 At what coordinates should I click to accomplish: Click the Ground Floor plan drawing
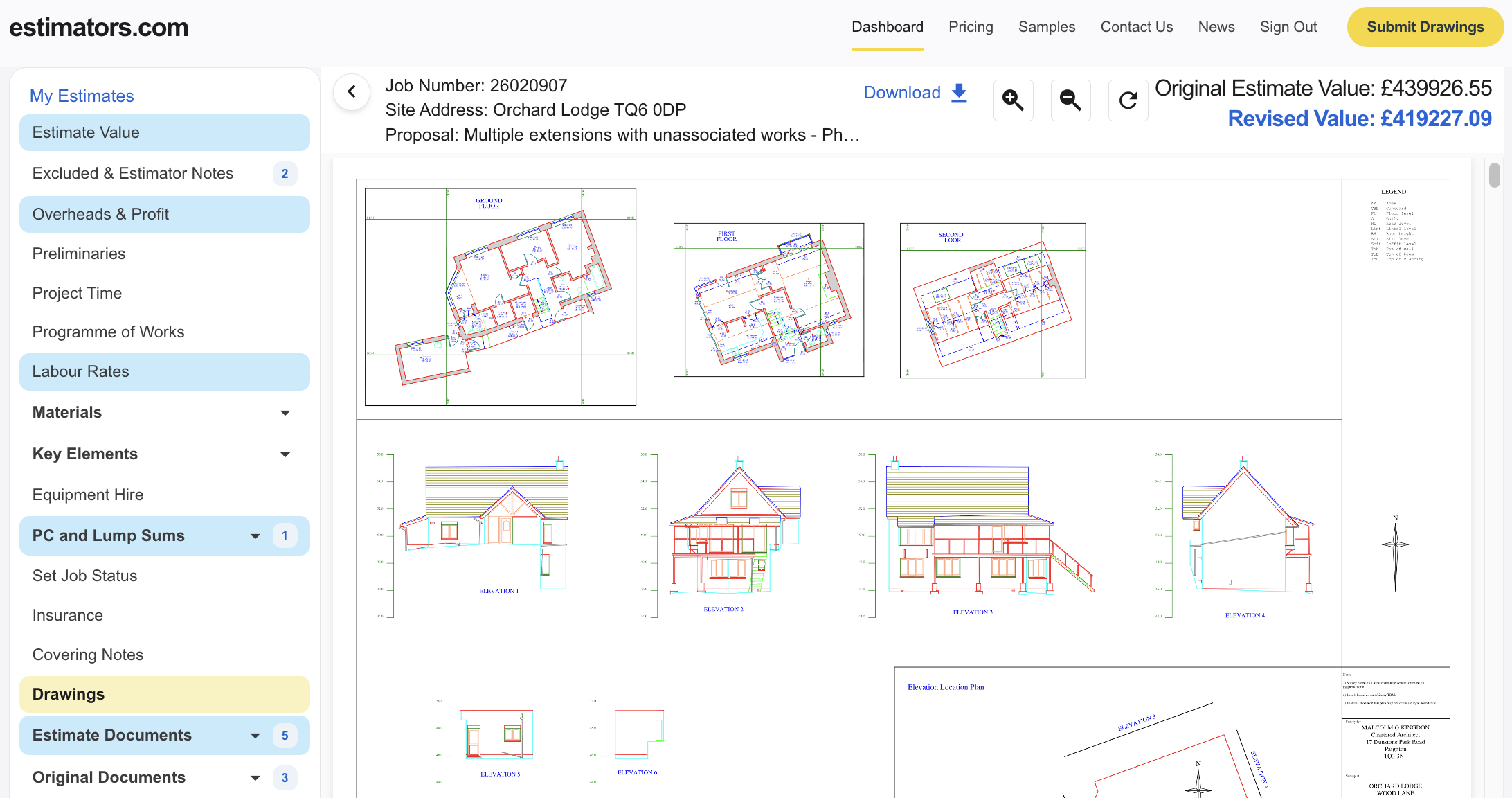[501, 297]
